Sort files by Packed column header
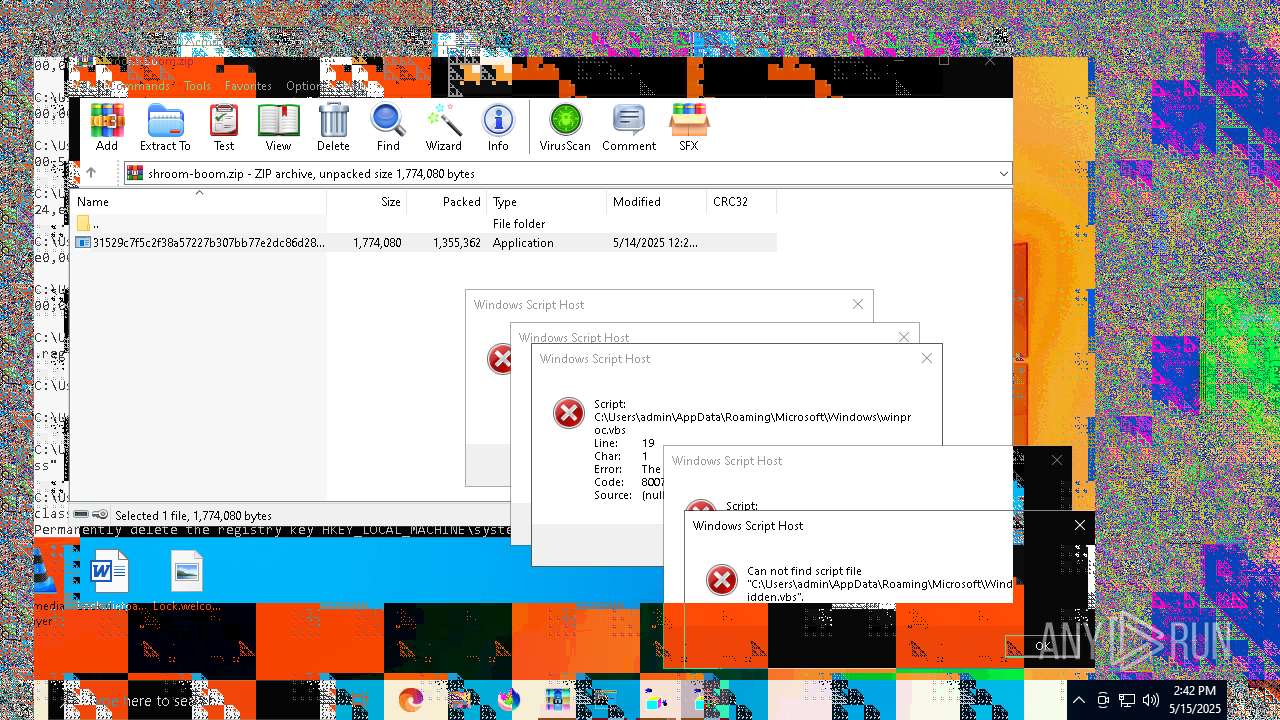Screen dimensions: 1280x720 coord(446,202)
